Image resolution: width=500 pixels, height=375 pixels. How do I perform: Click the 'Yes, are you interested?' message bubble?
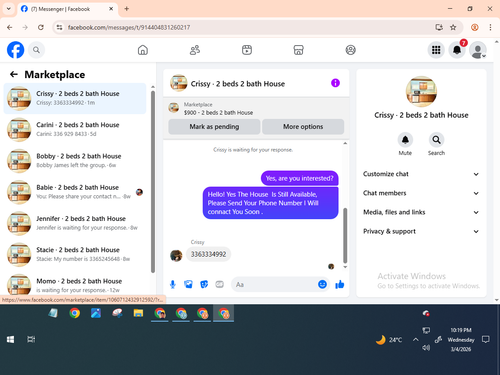click(x=299, y=178)
